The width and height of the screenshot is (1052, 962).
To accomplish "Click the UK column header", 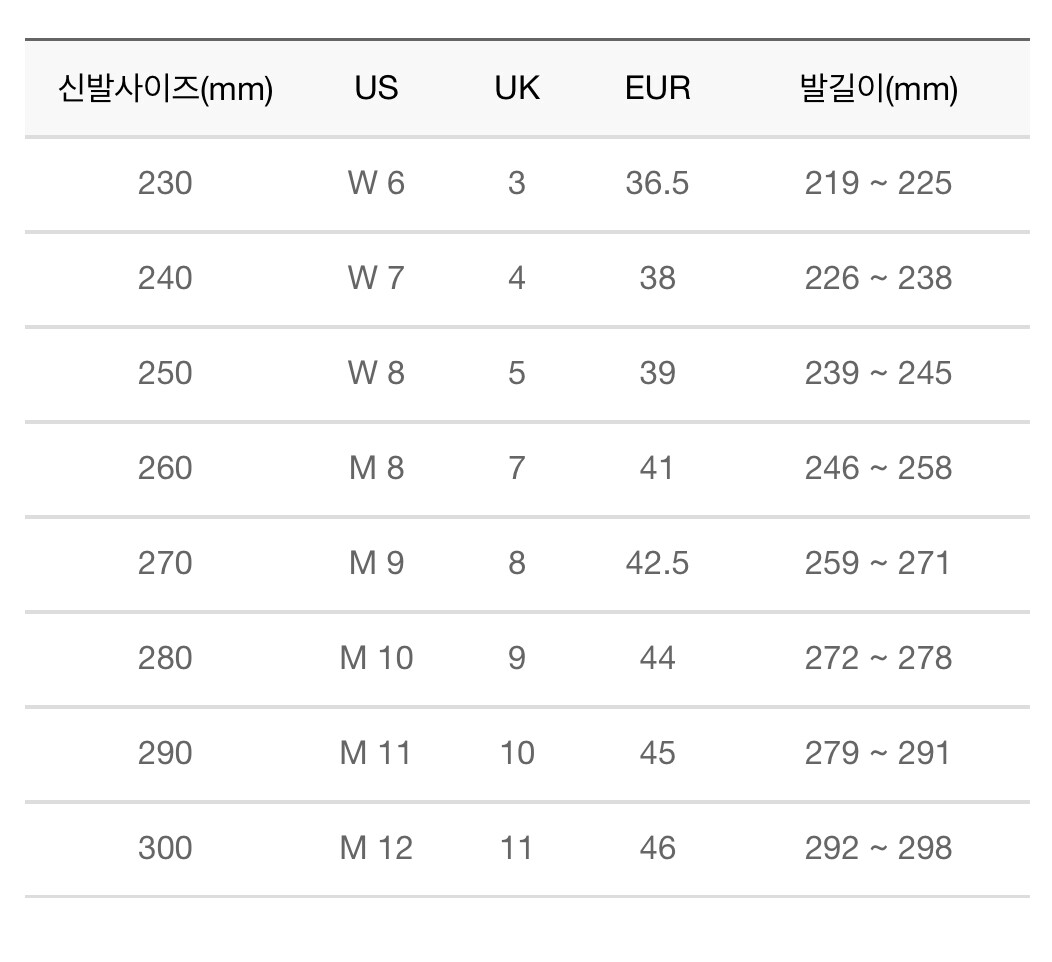I will (516, 89).
